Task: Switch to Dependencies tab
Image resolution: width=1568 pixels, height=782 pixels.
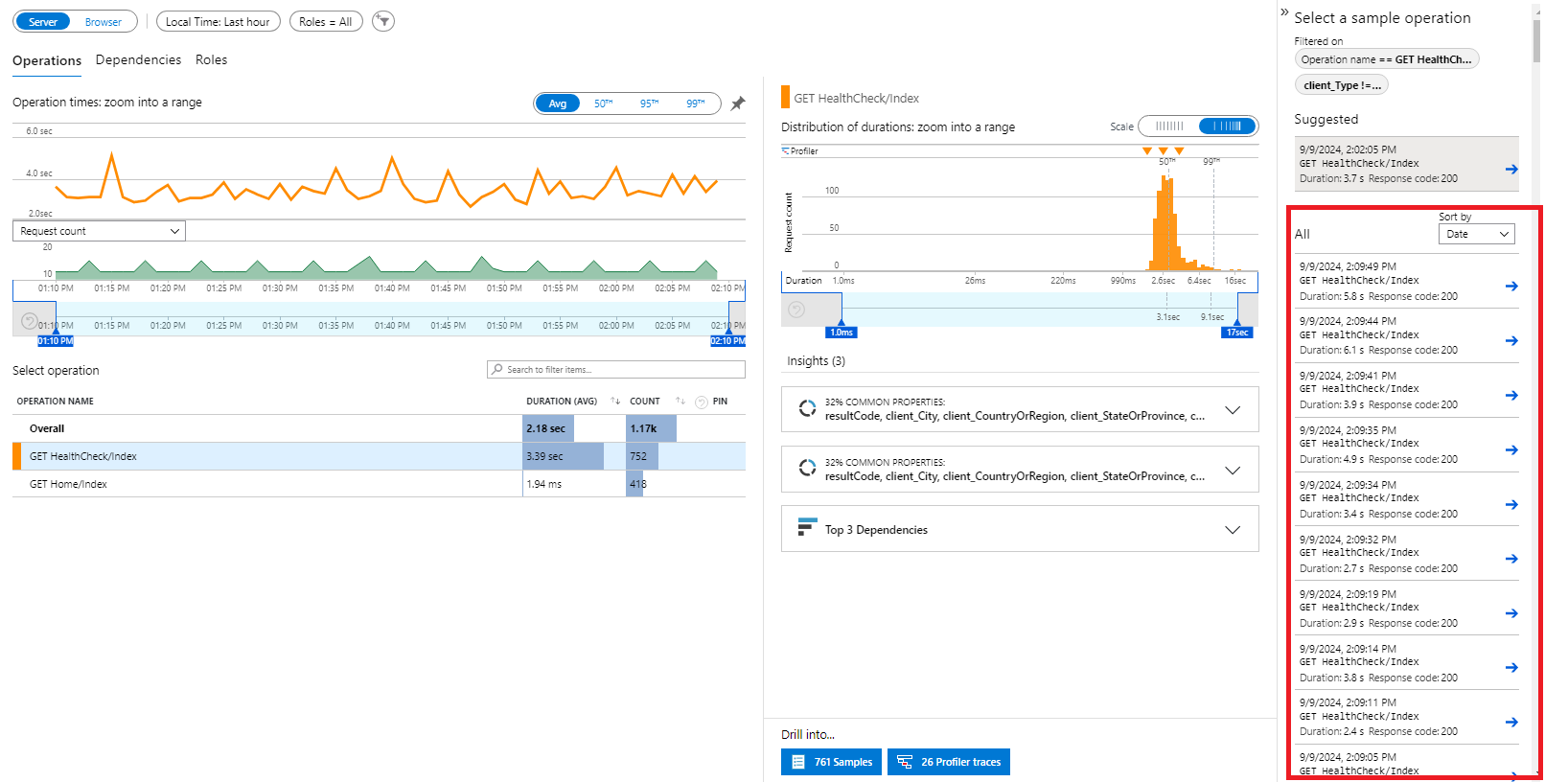Action: click(x=138, y=59)
